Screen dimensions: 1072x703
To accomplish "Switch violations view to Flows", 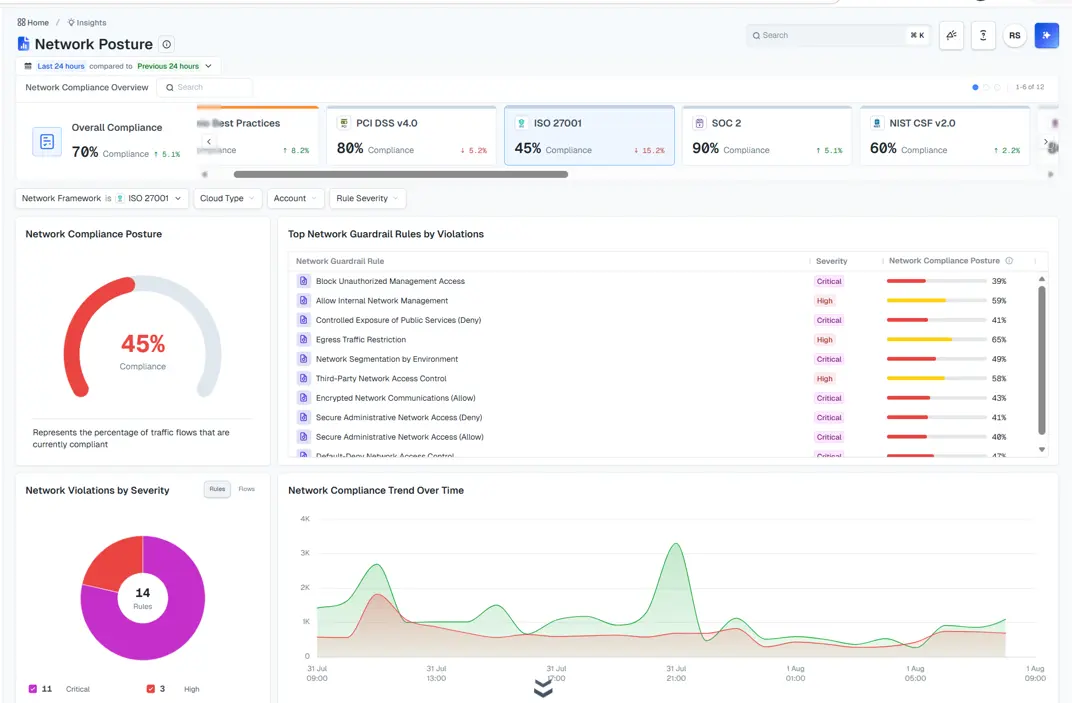I will [x=246, y=489].
